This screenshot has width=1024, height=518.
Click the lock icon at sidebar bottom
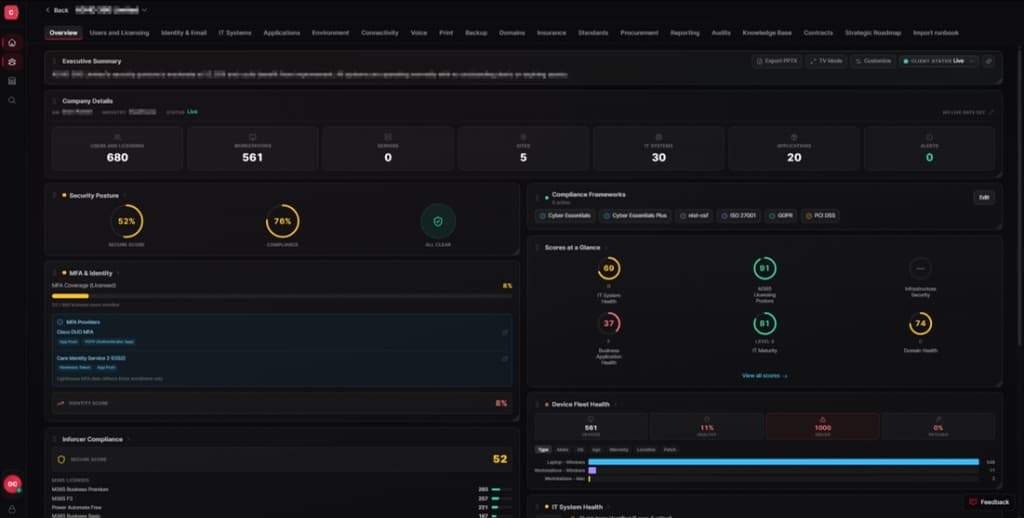coord(12,510)
